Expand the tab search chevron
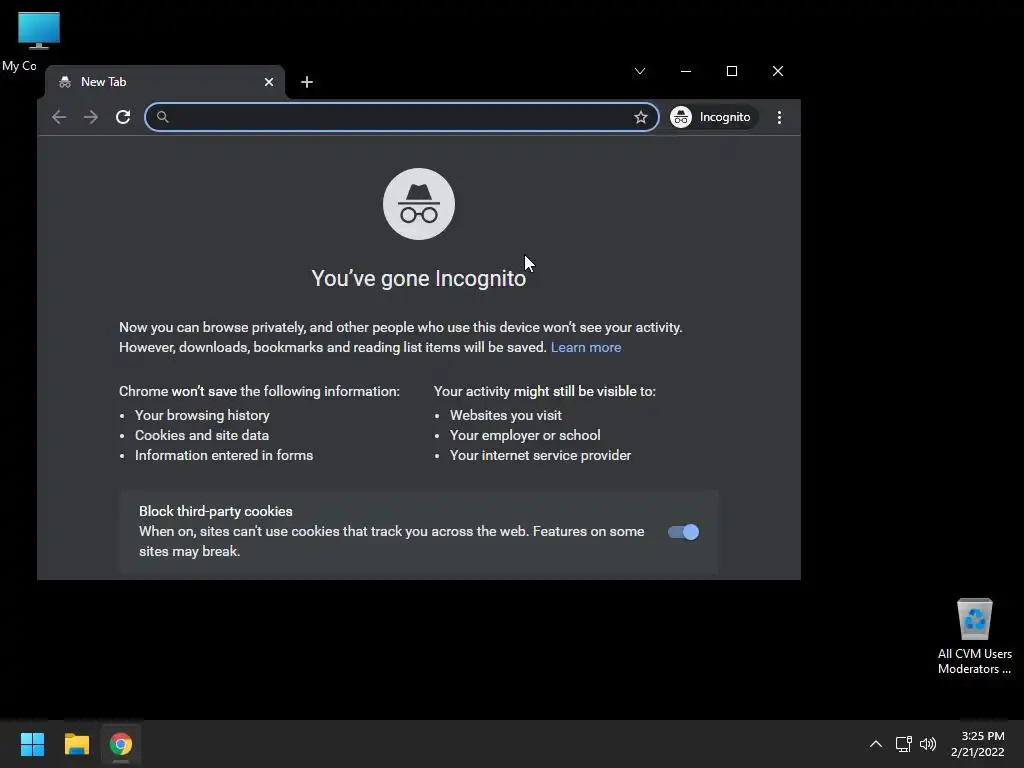The height and width of the screenshot is (768, 1024). click(x=640, y=71)
